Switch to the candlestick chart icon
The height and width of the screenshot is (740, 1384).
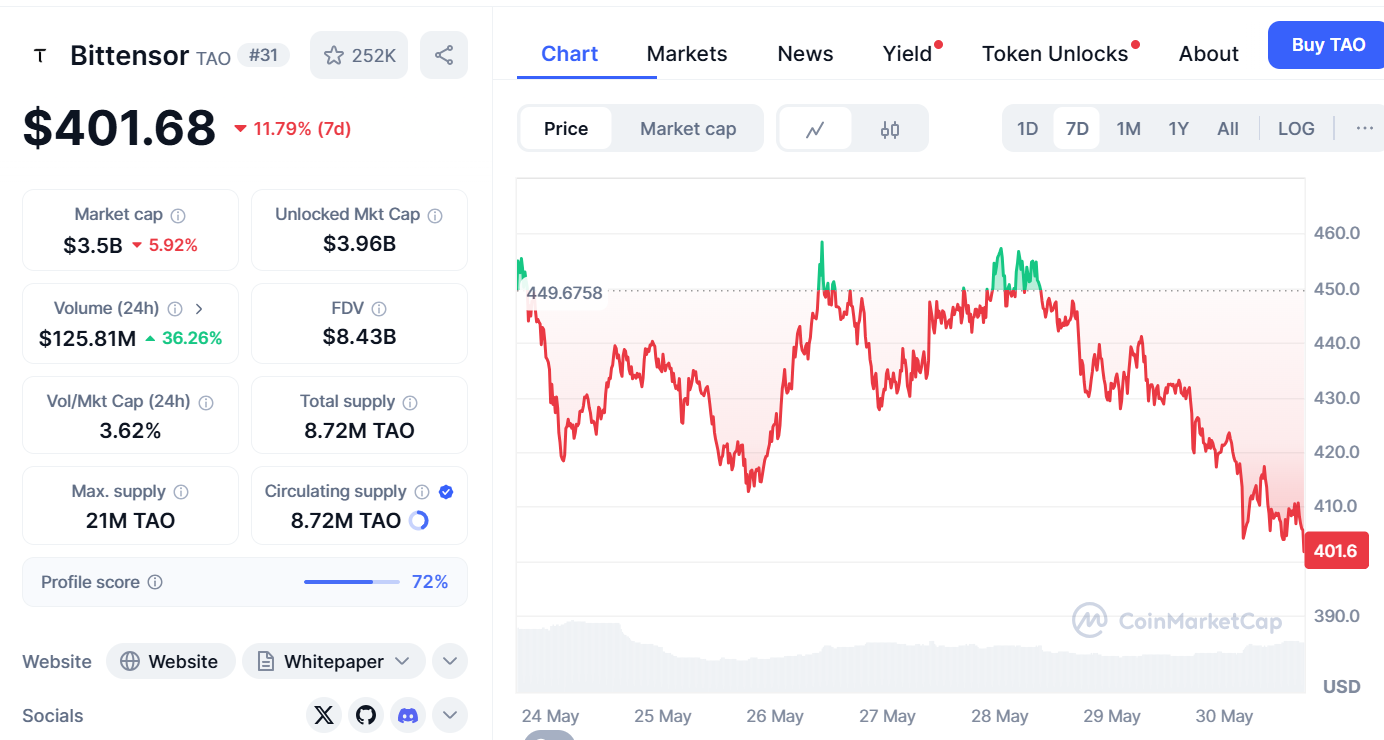coord(890,129)
